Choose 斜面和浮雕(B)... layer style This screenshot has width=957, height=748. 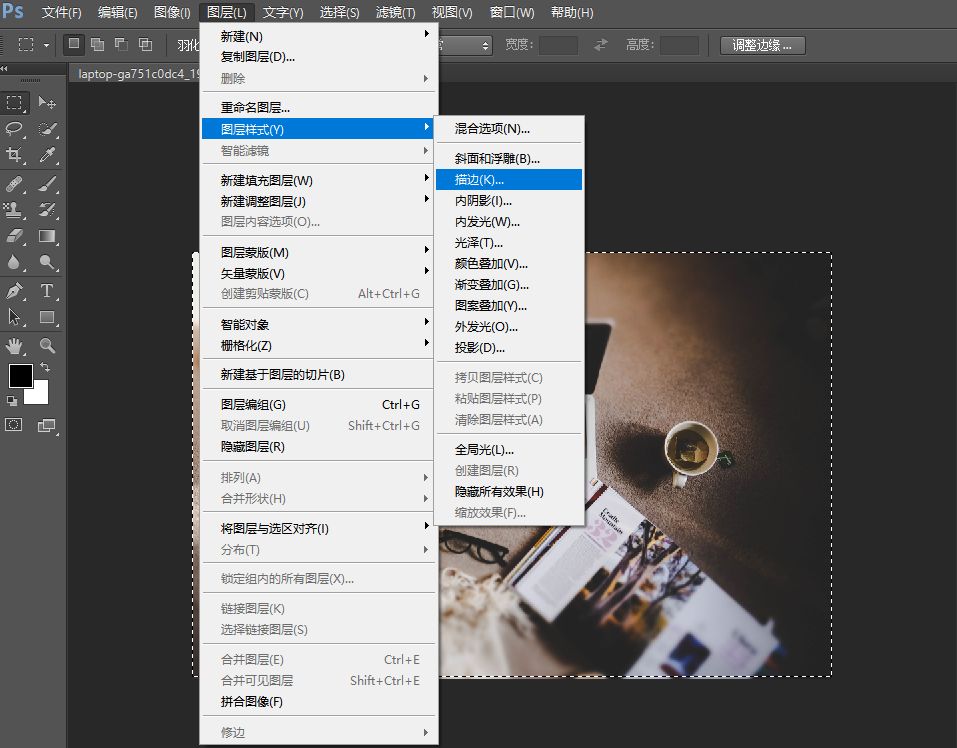coord(509,159)
